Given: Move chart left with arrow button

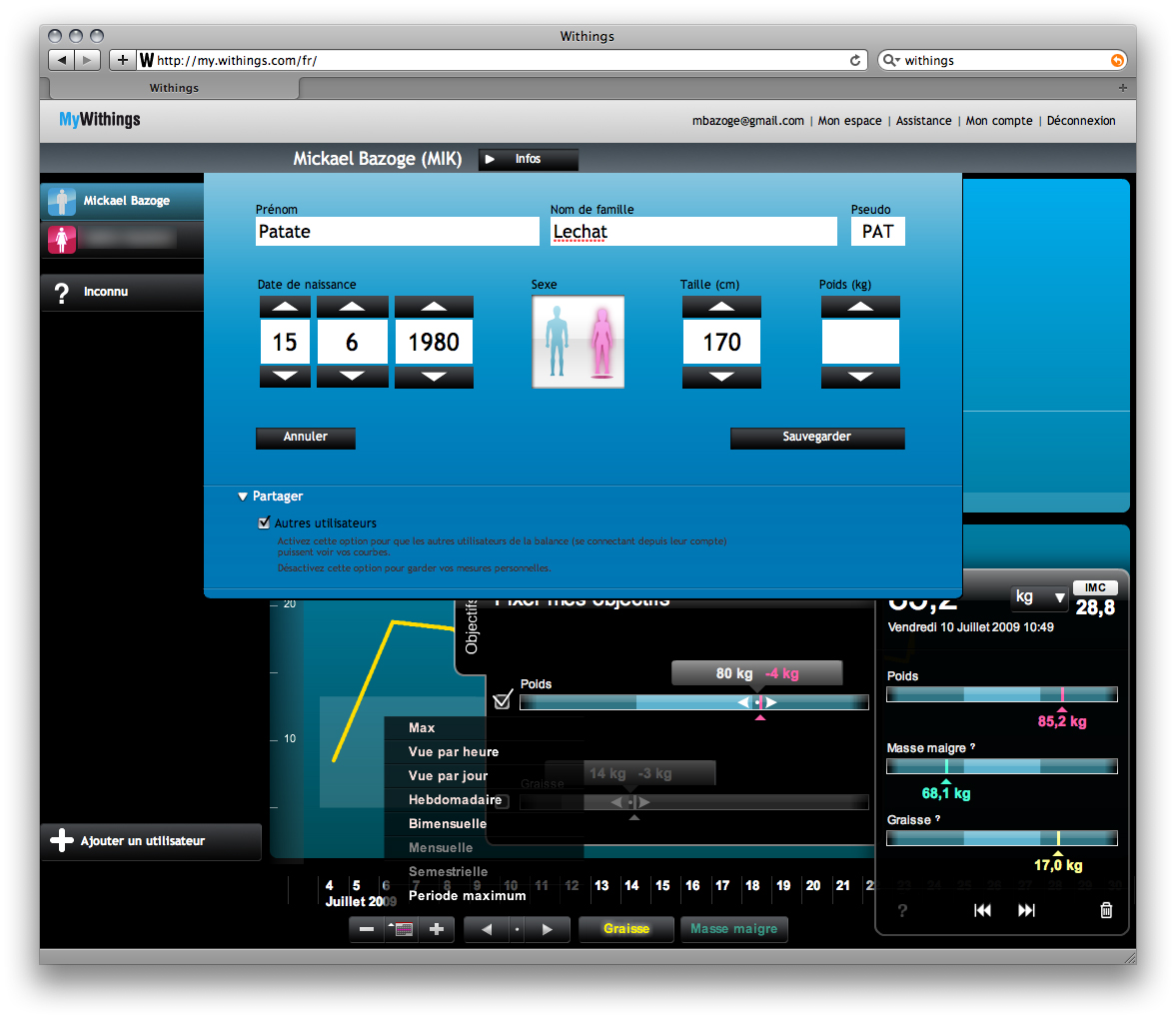Looking at the screenshot, I should [486, 929].
